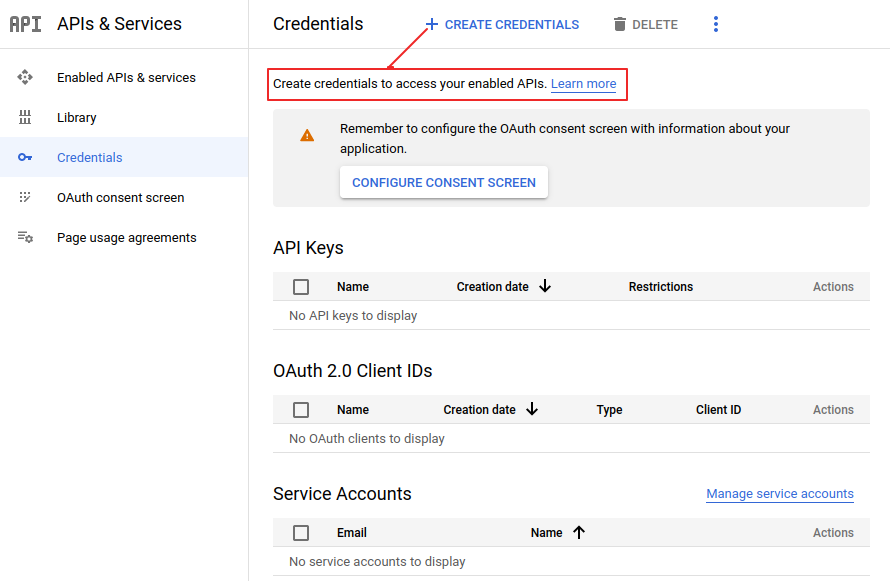This screenshot has height=581, width=890.
Task: Open the Library menu item
Action: point(77,117)
